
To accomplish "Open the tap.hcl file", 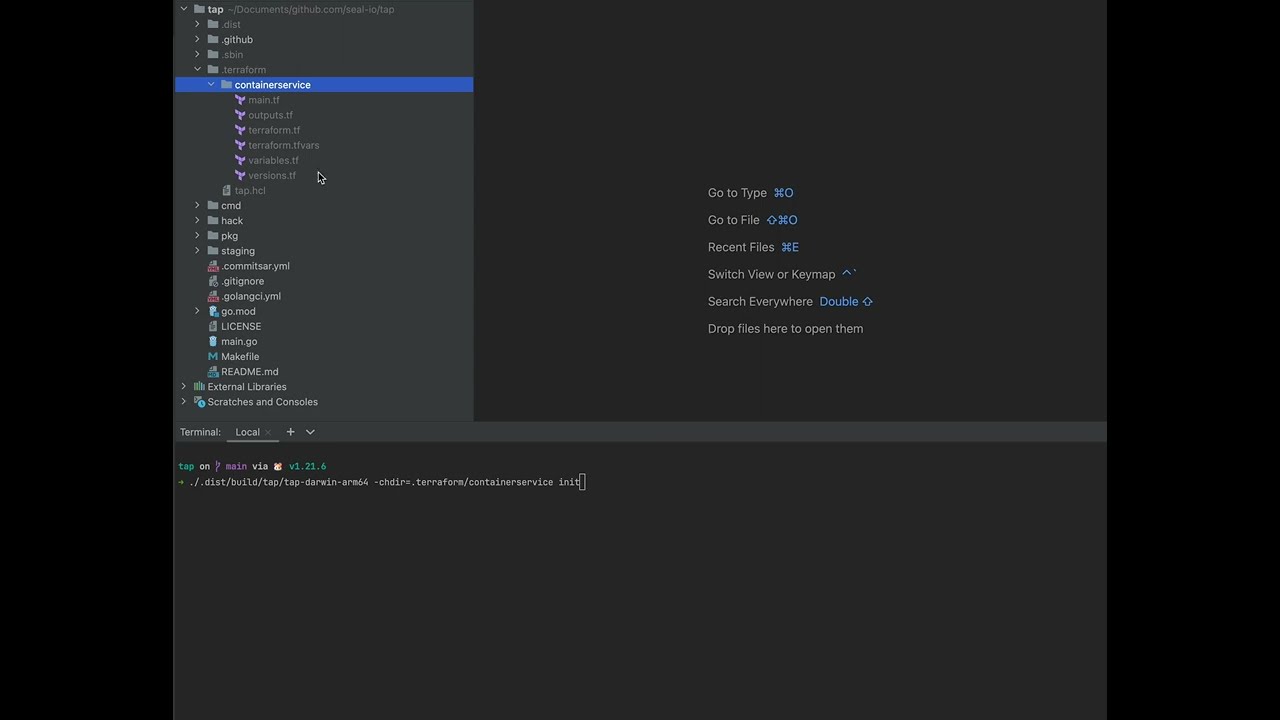I will [x=250, y=190].
